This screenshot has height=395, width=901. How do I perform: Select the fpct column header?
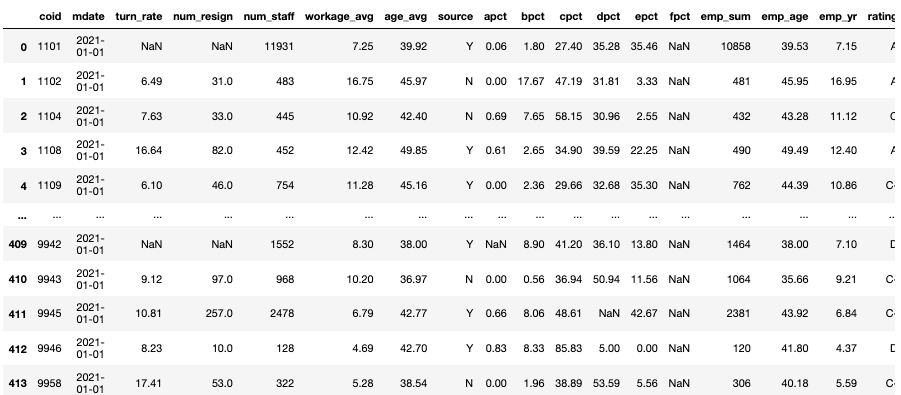click(679, 17)
